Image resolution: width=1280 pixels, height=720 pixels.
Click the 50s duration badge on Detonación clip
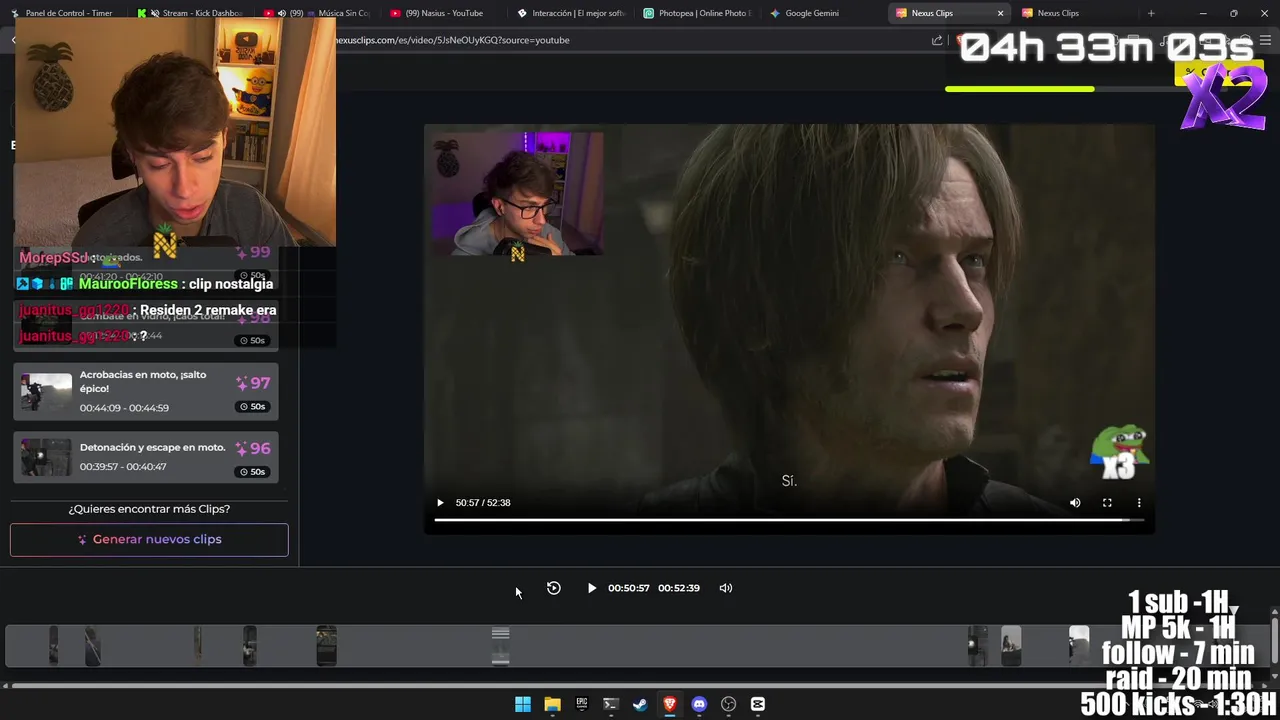(253, 472)
